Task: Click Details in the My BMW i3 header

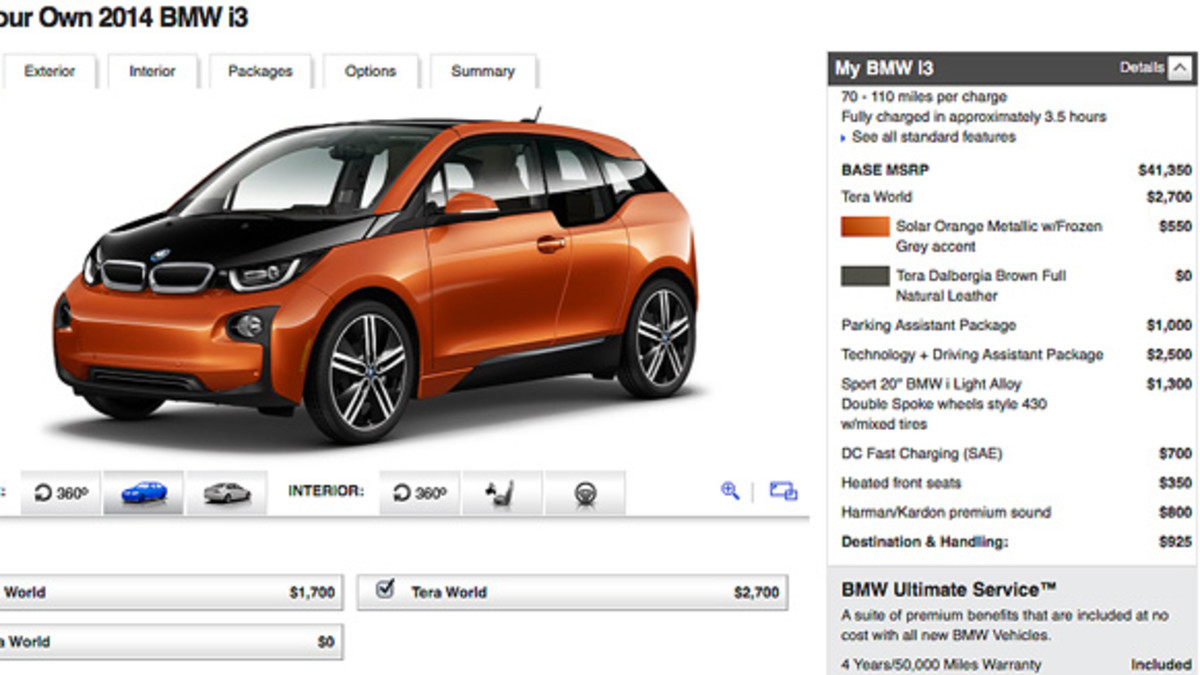Action: 1141,68
